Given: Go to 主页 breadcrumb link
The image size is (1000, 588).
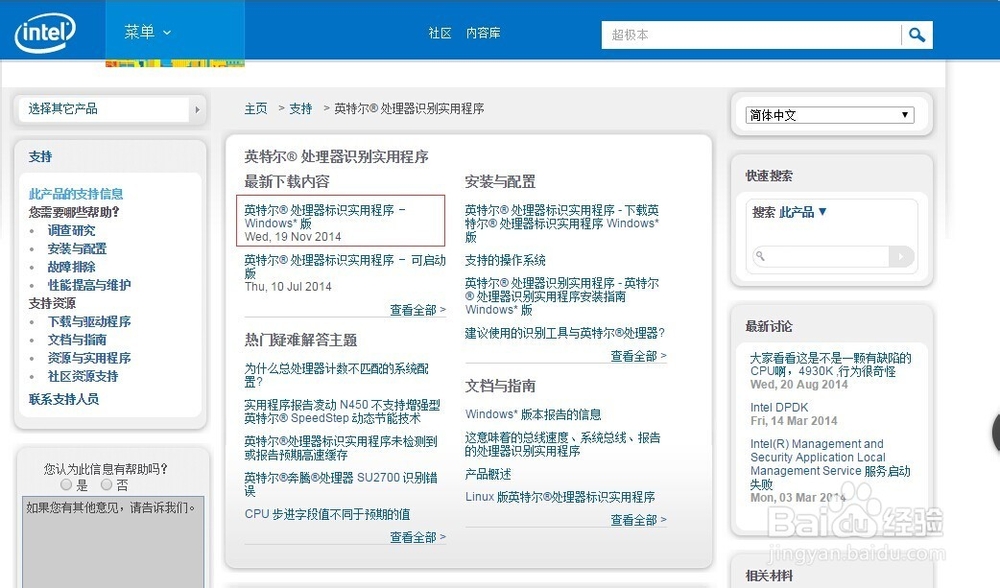Looking at the screenshot, I should click(256, 109).
